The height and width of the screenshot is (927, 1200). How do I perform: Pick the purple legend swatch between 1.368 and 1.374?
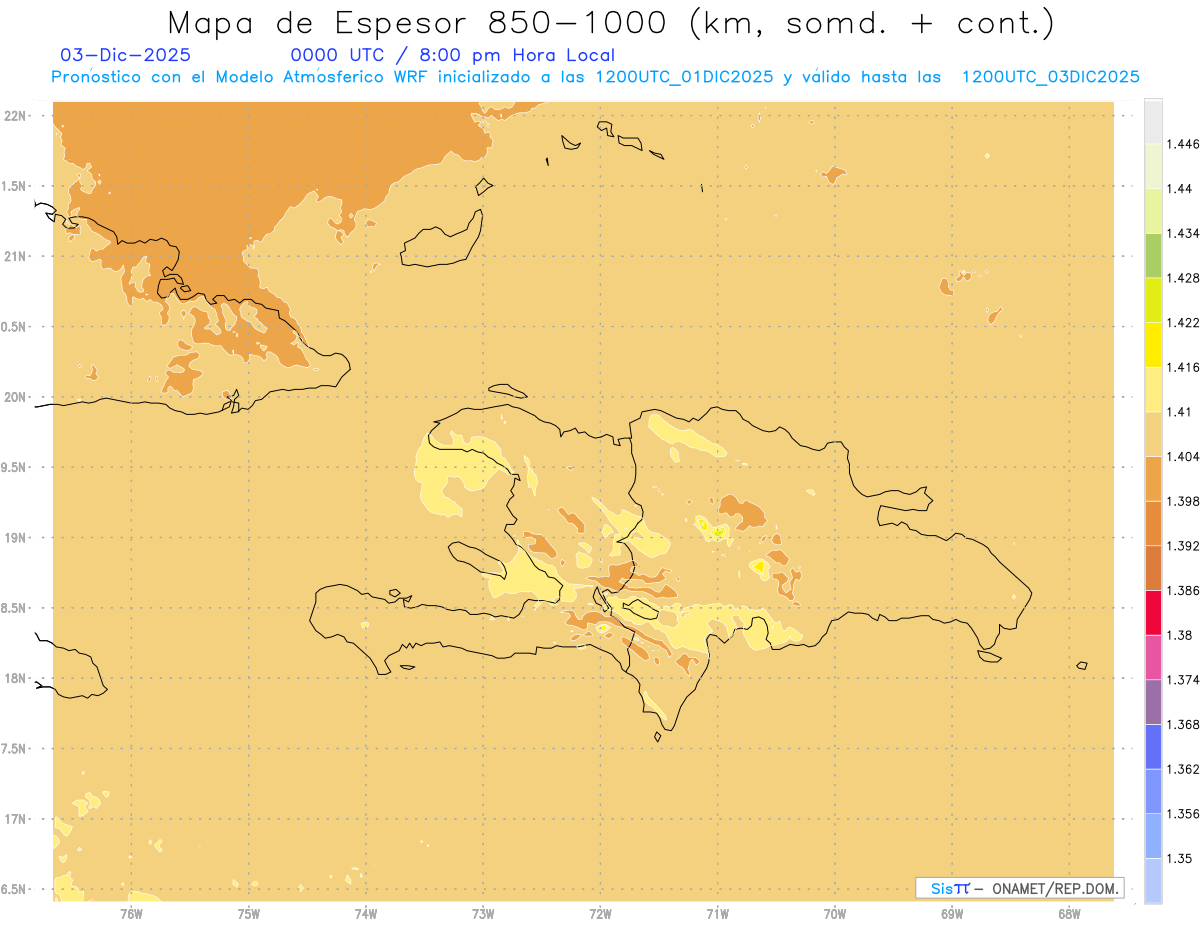tap(1153, 701)
